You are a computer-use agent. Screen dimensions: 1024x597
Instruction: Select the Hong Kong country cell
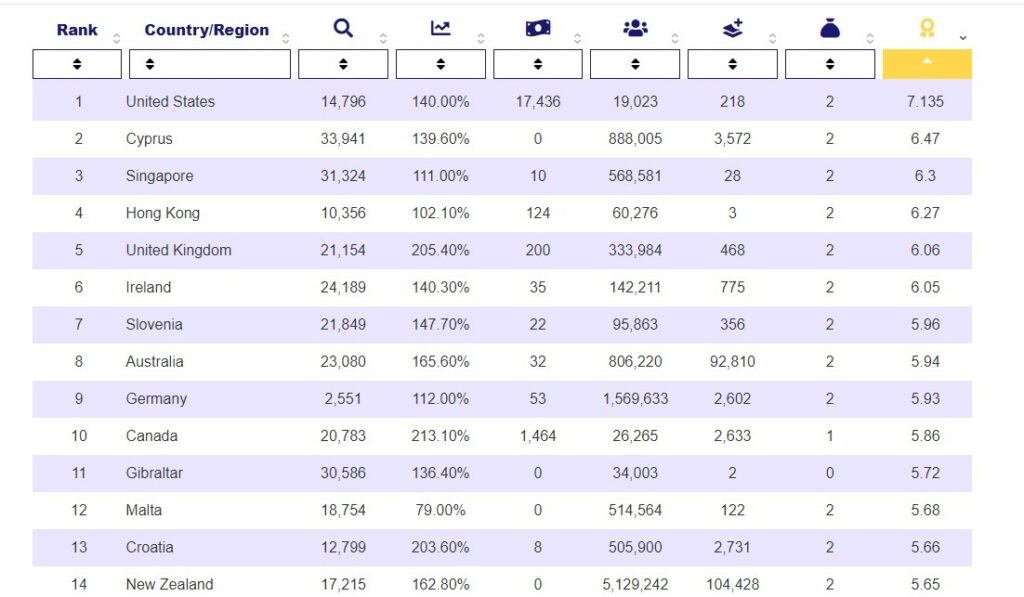pyautogui.click(x=163, y=213)
